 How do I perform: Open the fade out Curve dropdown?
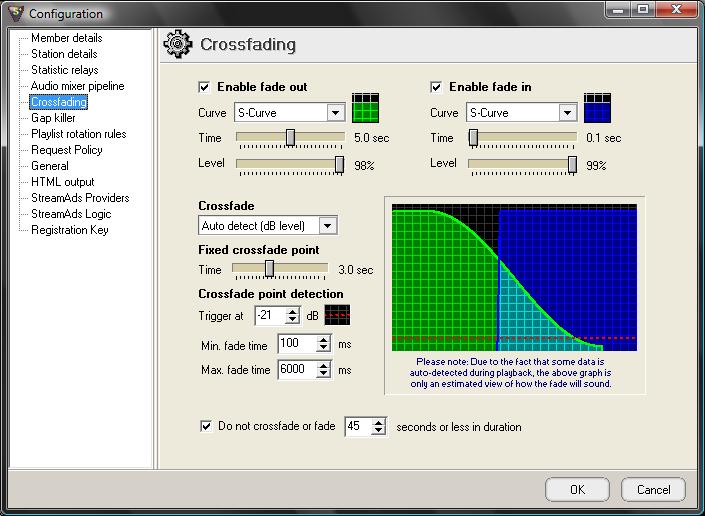coord(335,112)
